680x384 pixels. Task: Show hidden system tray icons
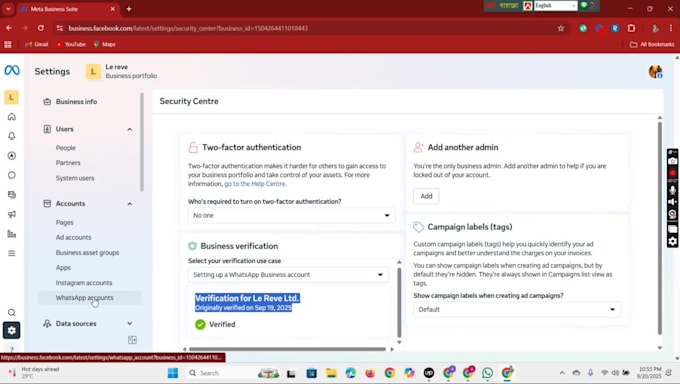[x=562, y=373]
